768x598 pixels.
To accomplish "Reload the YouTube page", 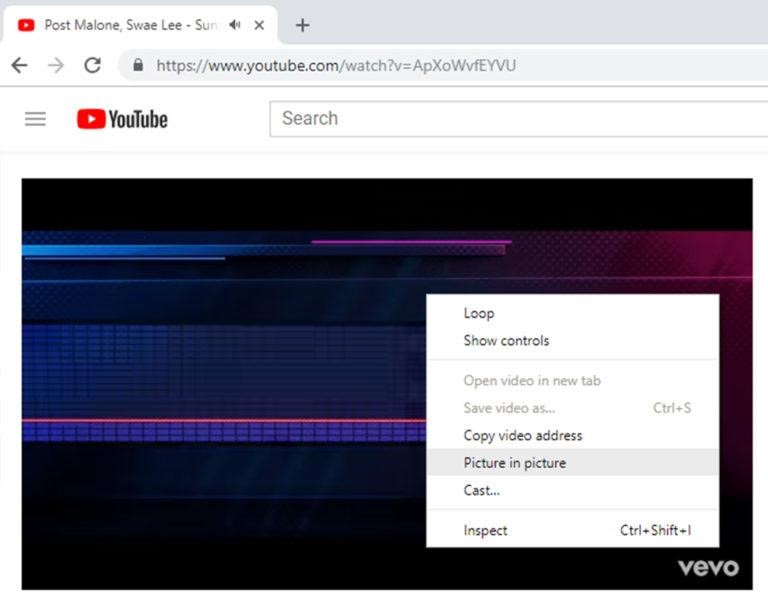I will tap(93, 65).
